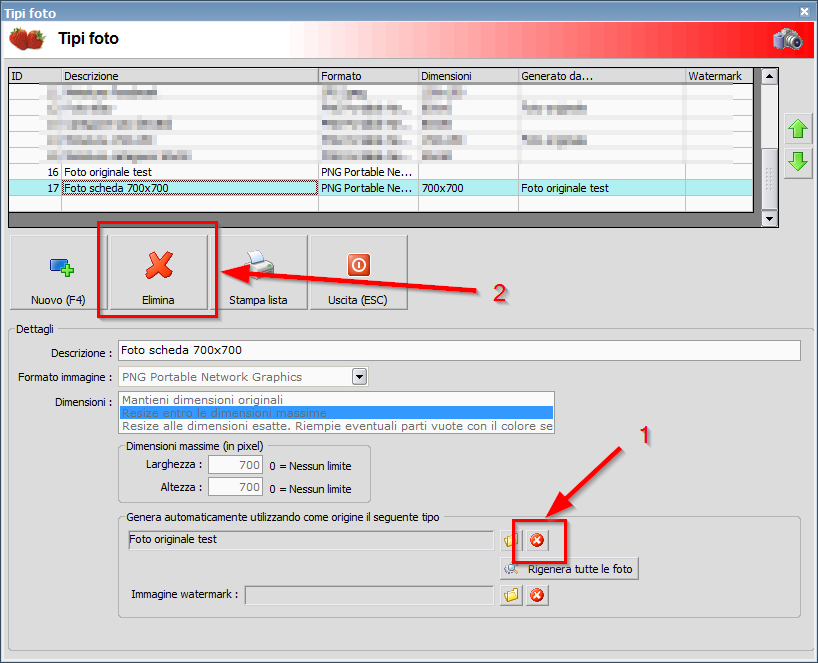Click the Dimensioni column header
Image resolution: width=818 pixels, height=663 pixels.
tap(468, 76)
